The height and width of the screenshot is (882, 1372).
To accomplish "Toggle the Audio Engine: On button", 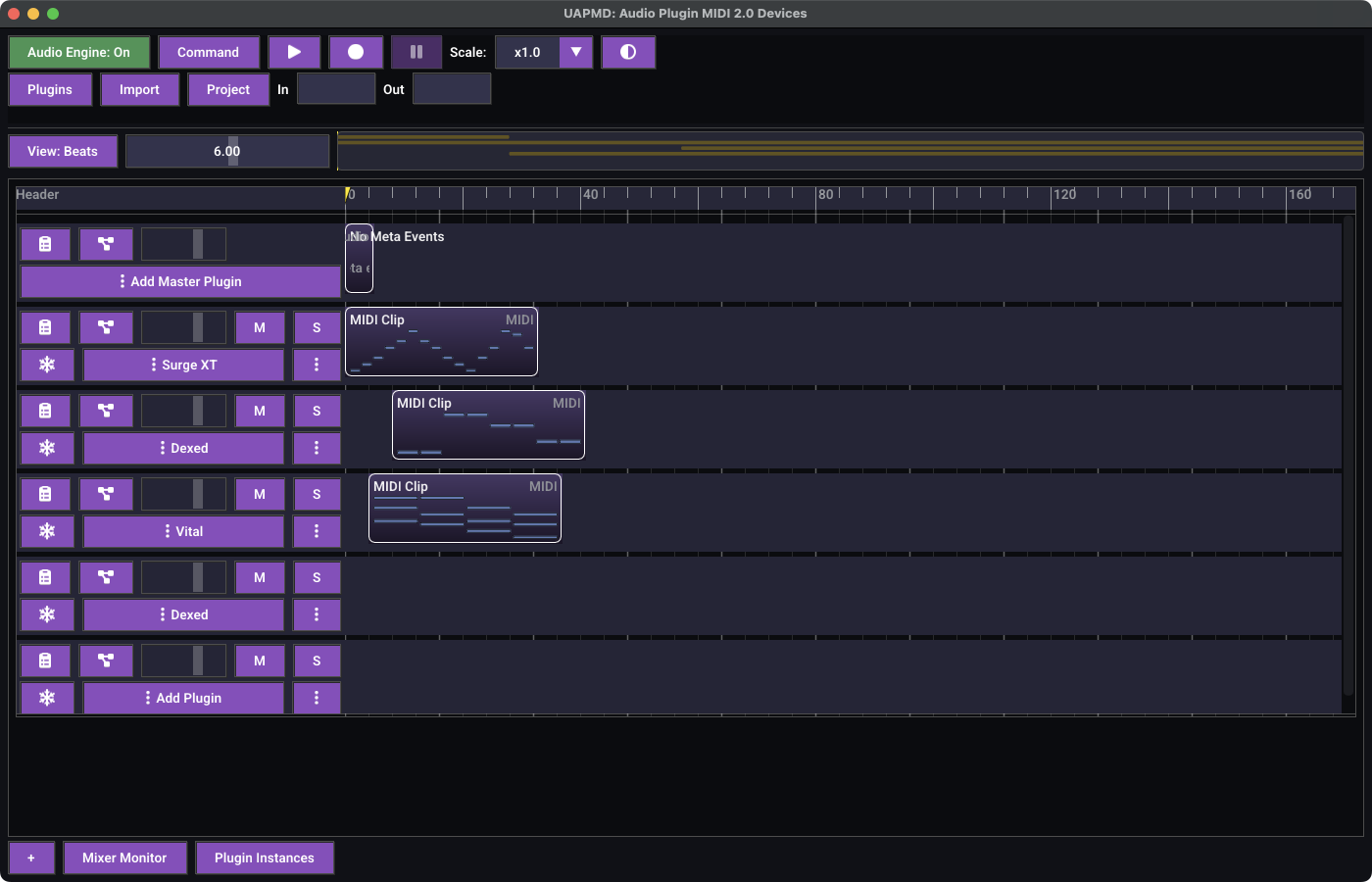I will [78, 52].
